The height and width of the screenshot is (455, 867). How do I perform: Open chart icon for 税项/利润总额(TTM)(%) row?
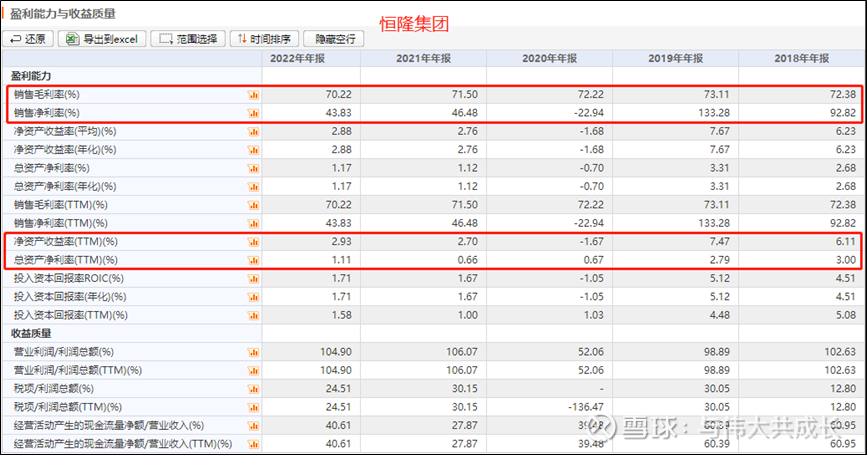253,407
